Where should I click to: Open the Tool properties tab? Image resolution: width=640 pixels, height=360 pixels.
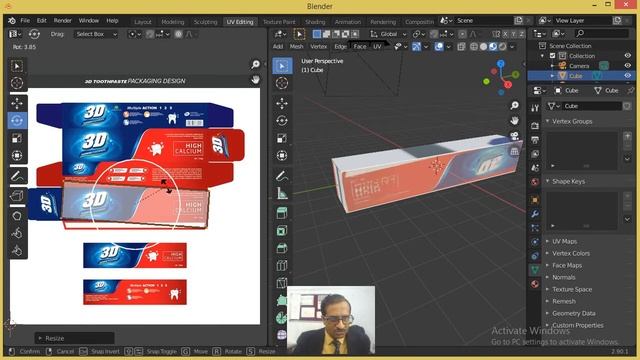click(535, 107)
